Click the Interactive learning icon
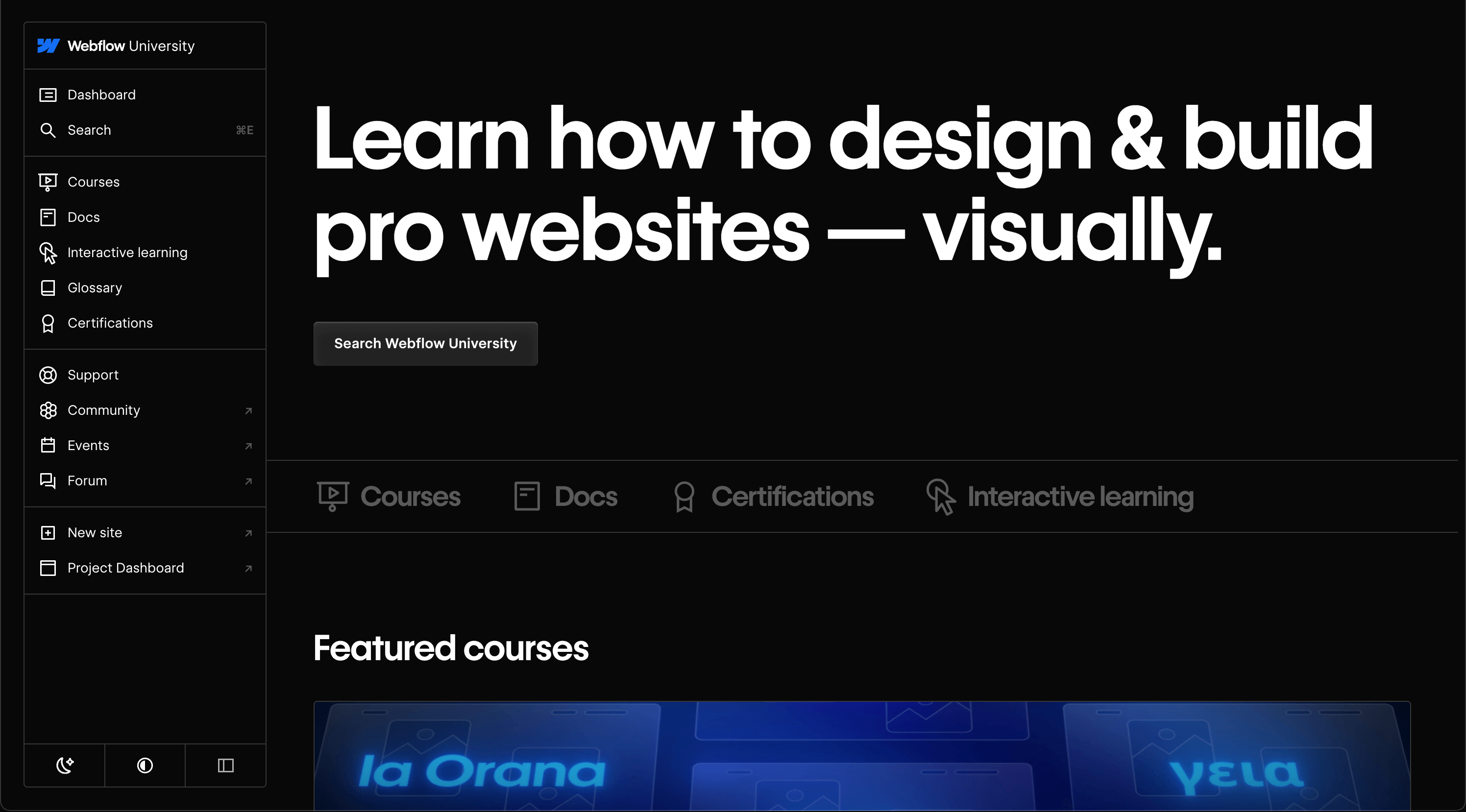 [x=47, y=253]
